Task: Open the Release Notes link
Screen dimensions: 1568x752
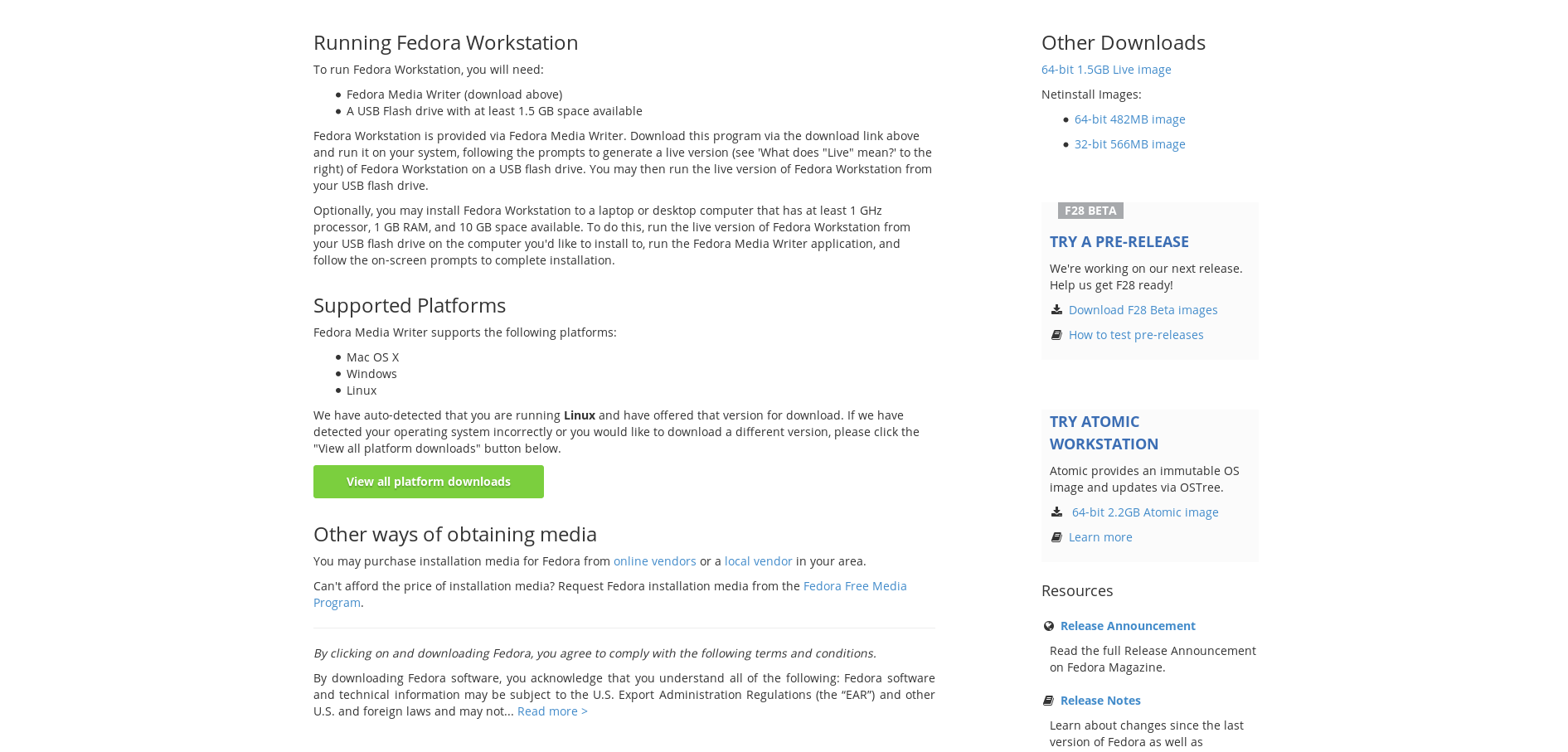Action: pyautogui.click(x=1100, y=701)
